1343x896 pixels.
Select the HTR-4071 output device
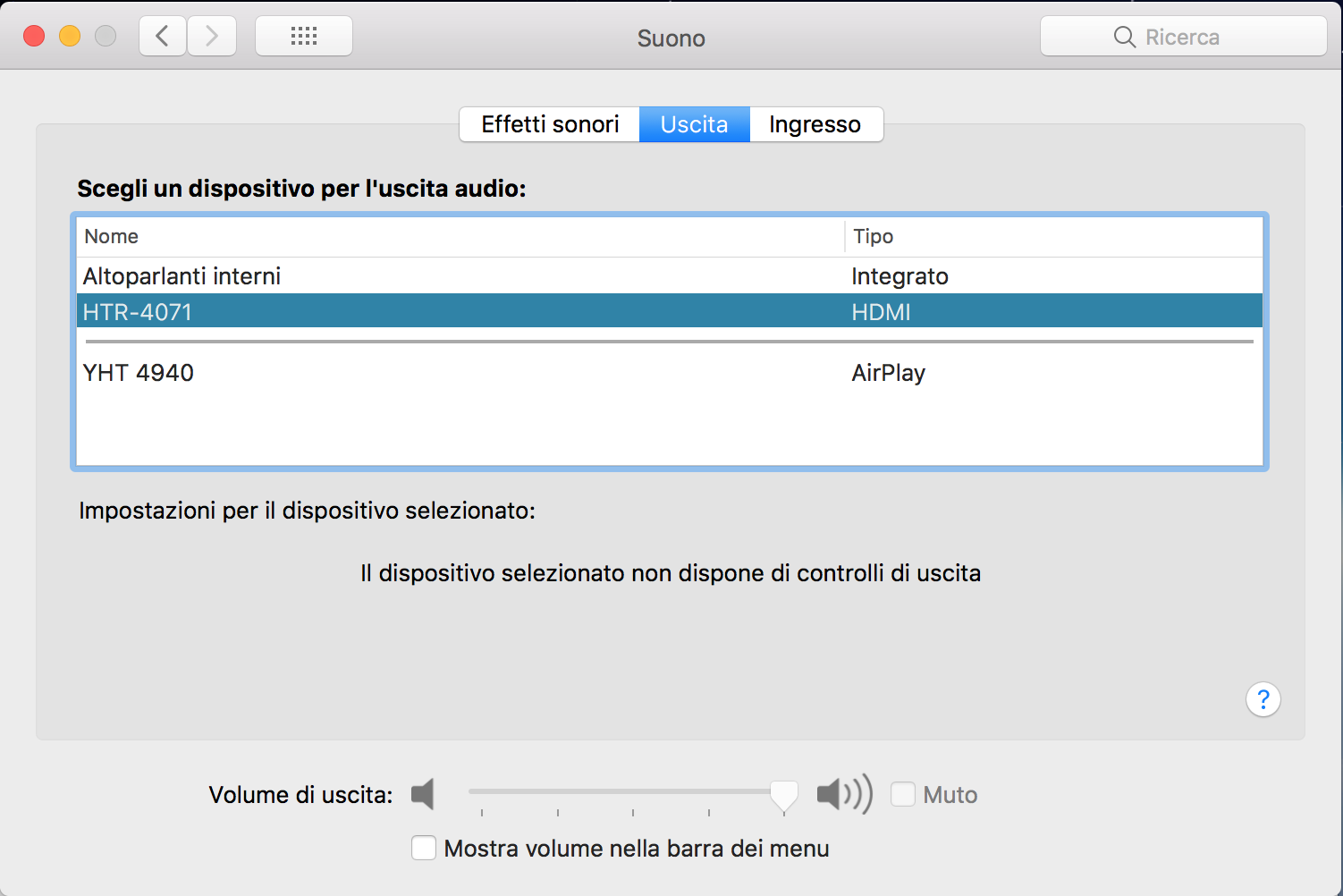tap(670, 312)
